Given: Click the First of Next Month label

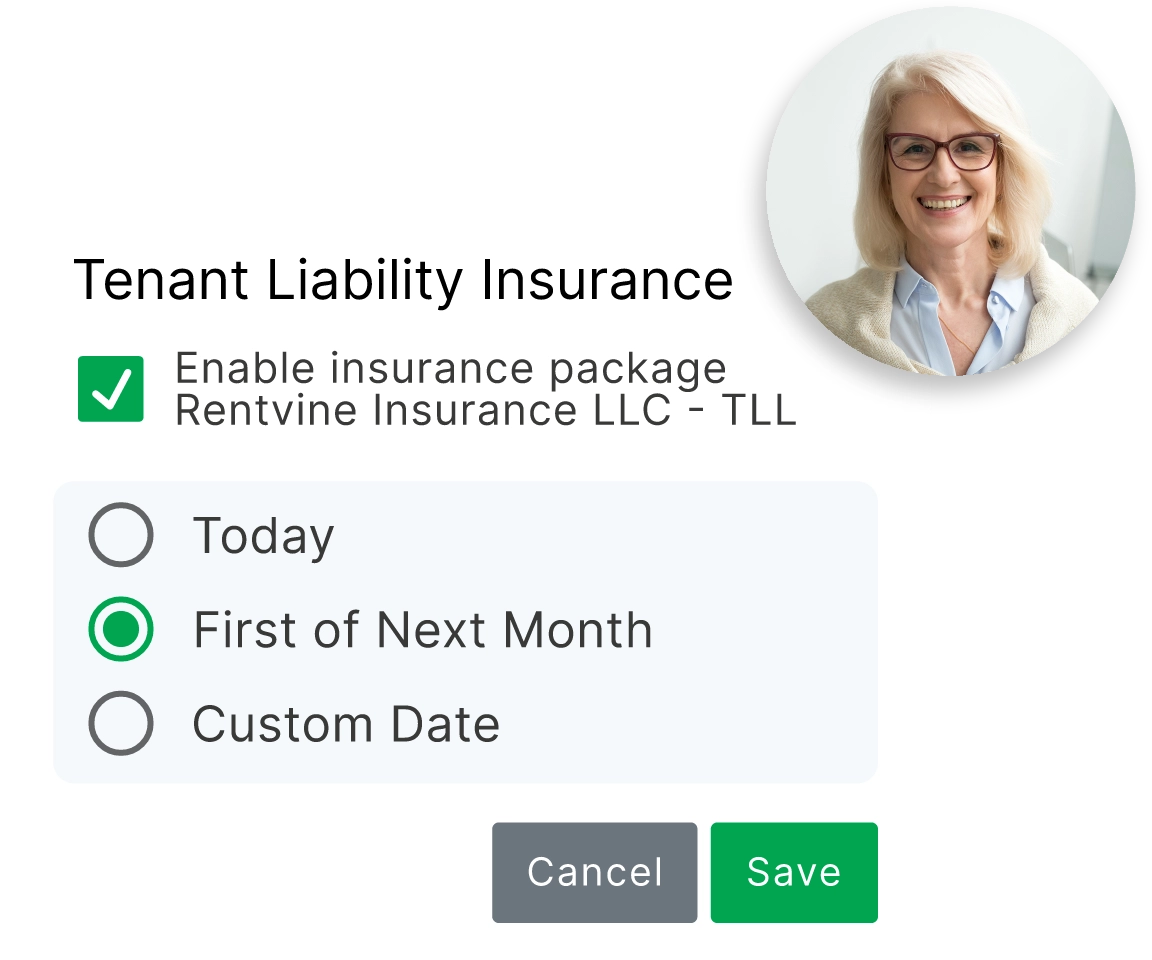Looking at the screenshot, I should [x=425, y=630].
